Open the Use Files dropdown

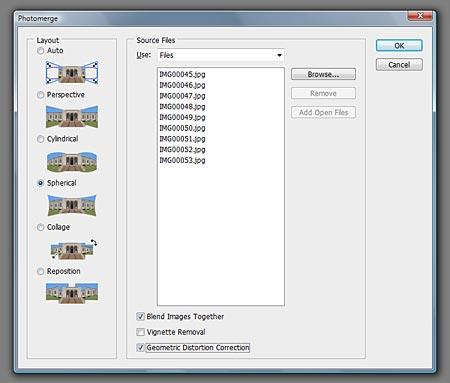pos(221,55)
